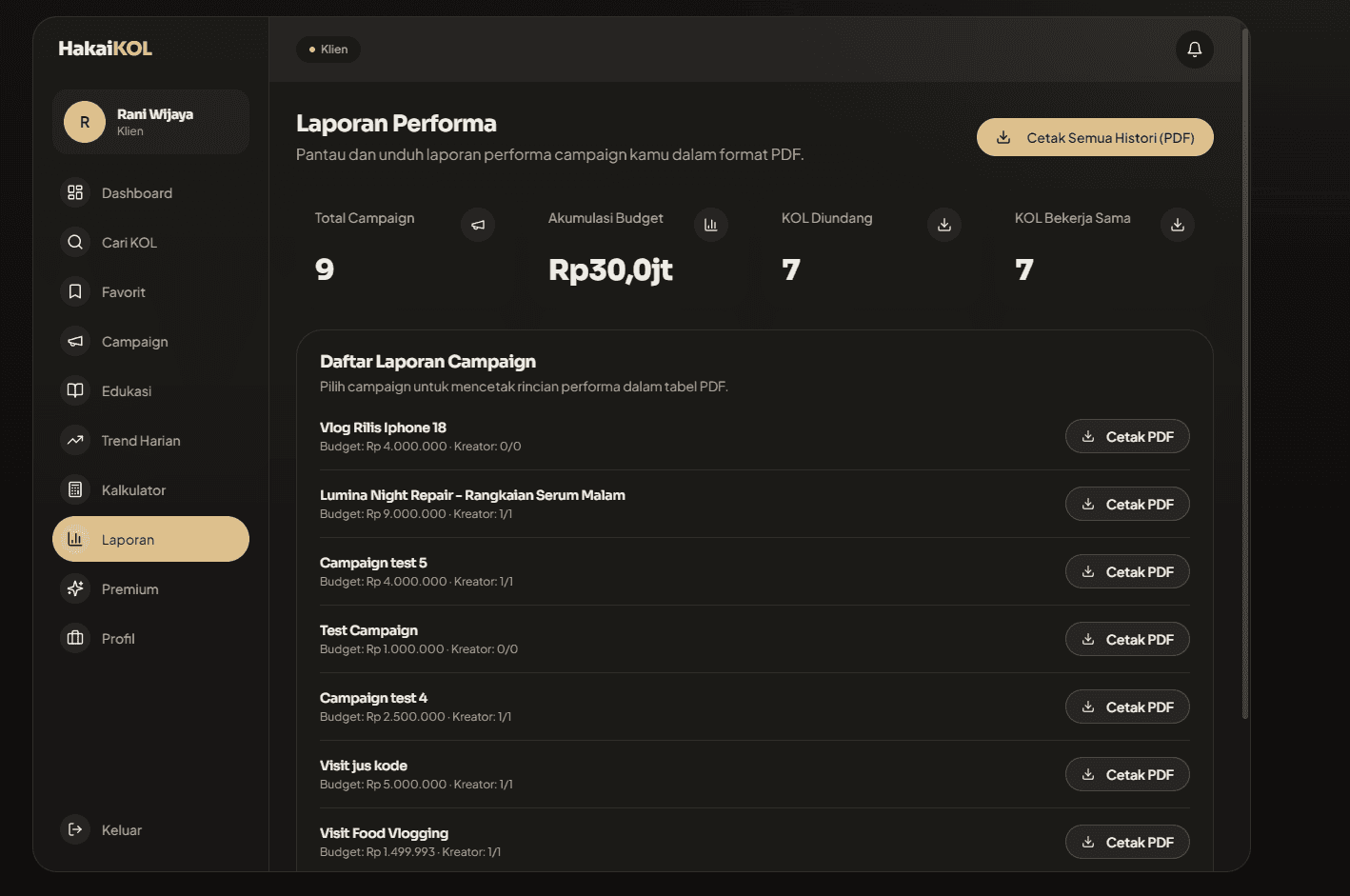Click the Campaign megaphone icon in sidebar

[x=75, y=341]
